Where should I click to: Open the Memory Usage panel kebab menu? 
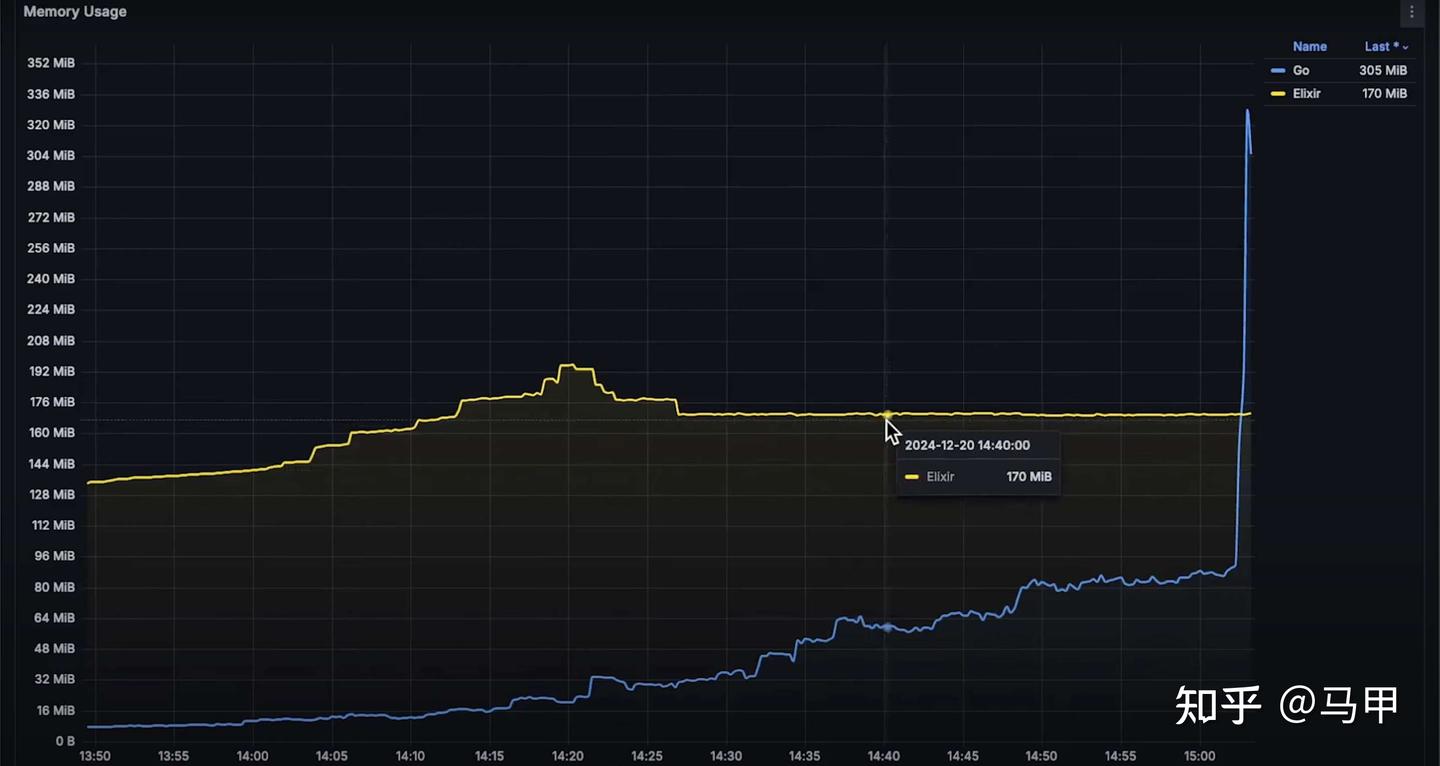coord(1412,13)
